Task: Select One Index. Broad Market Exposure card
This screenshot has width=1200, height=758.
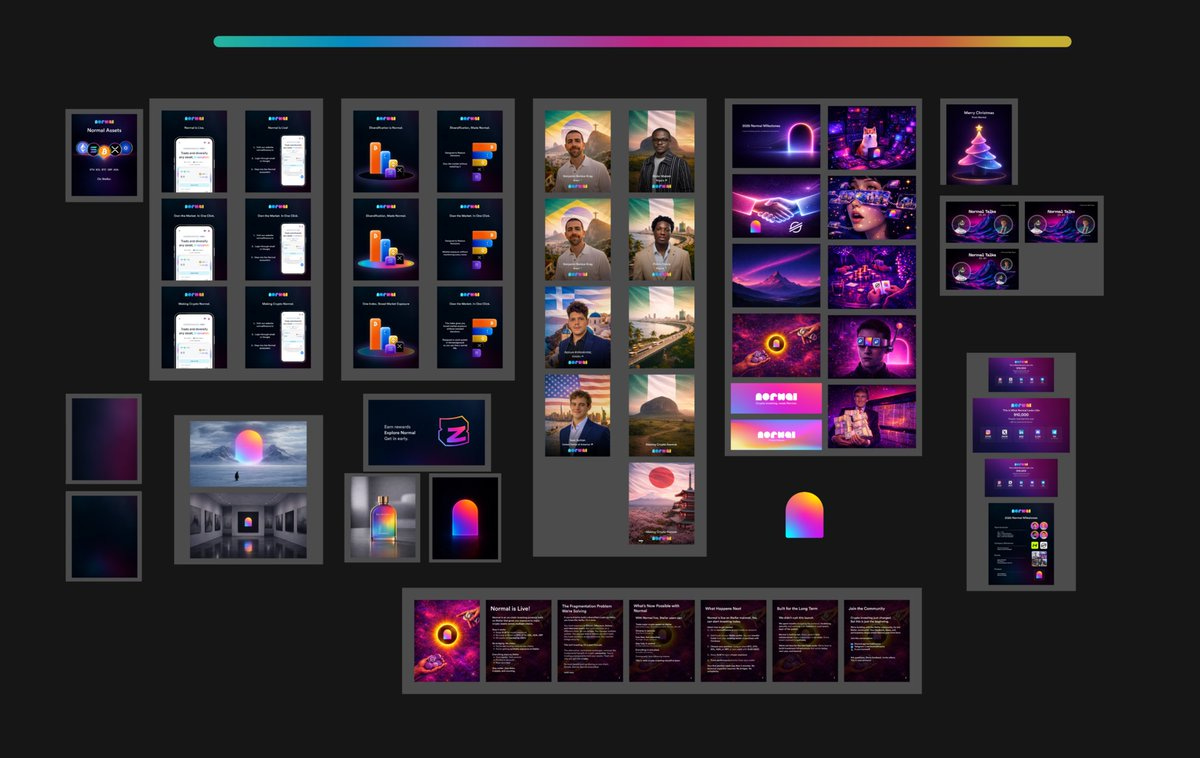Action: [x=386, y=327]
